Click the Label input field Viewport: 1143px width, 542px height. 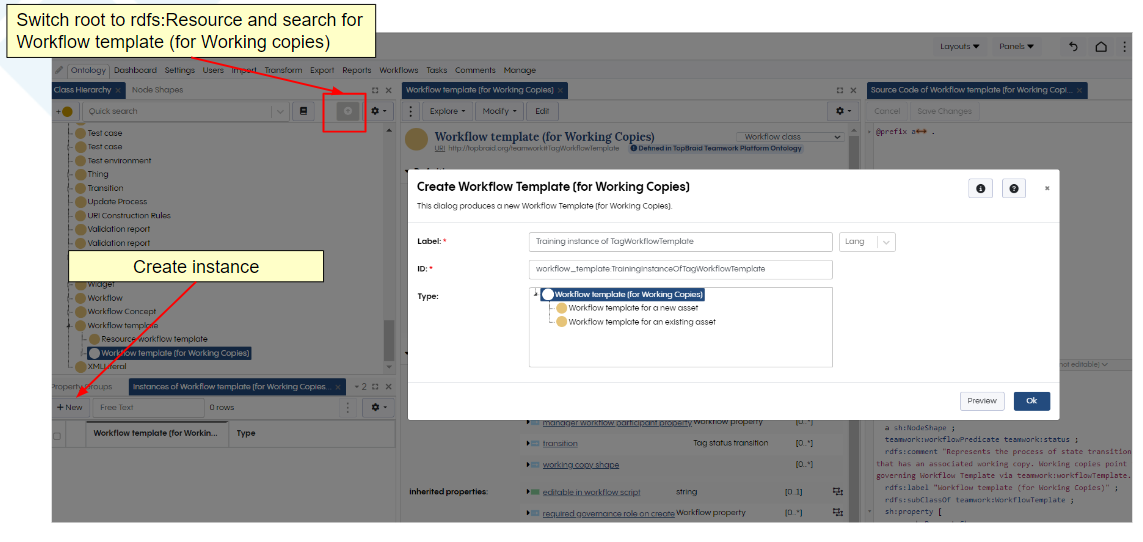(680, 242)
